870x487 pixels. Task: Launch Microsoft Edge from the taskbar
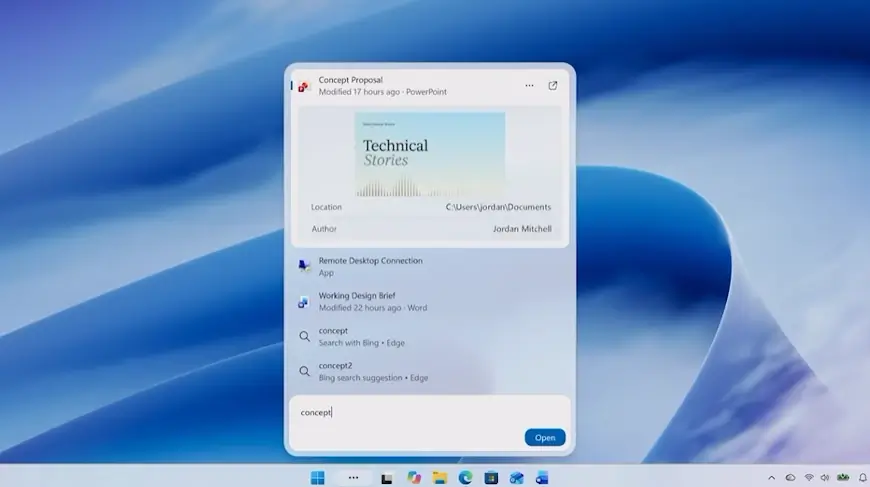tap(466, 478)
